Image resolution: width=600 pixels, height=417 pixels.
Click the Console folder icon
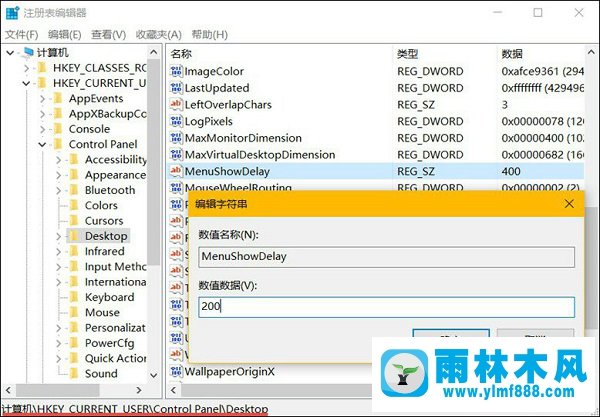58,129
